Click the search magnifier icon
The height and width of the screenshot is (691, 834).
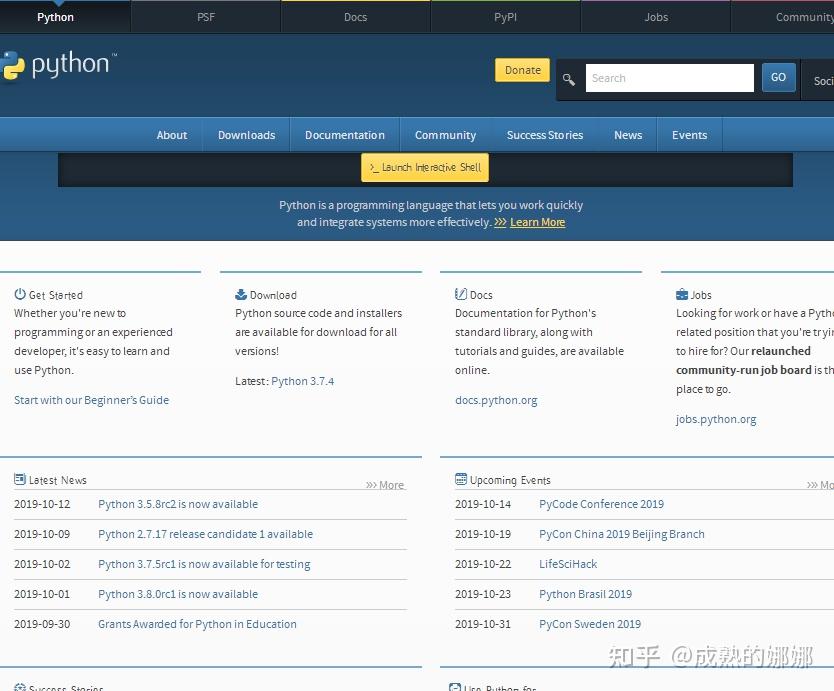tap(569, 78)
